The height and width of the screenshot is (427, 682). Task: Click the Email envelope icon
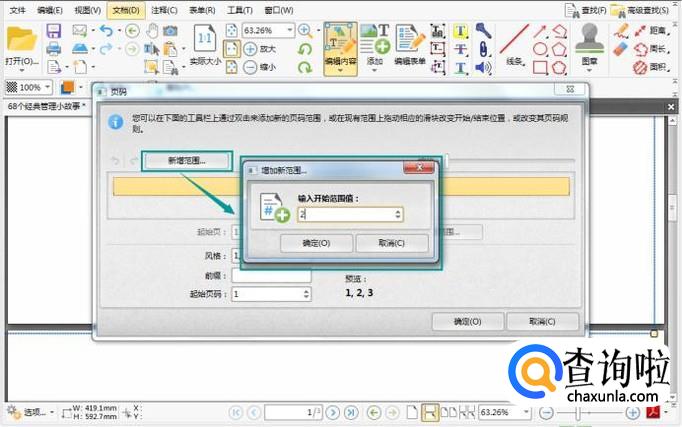79,30
